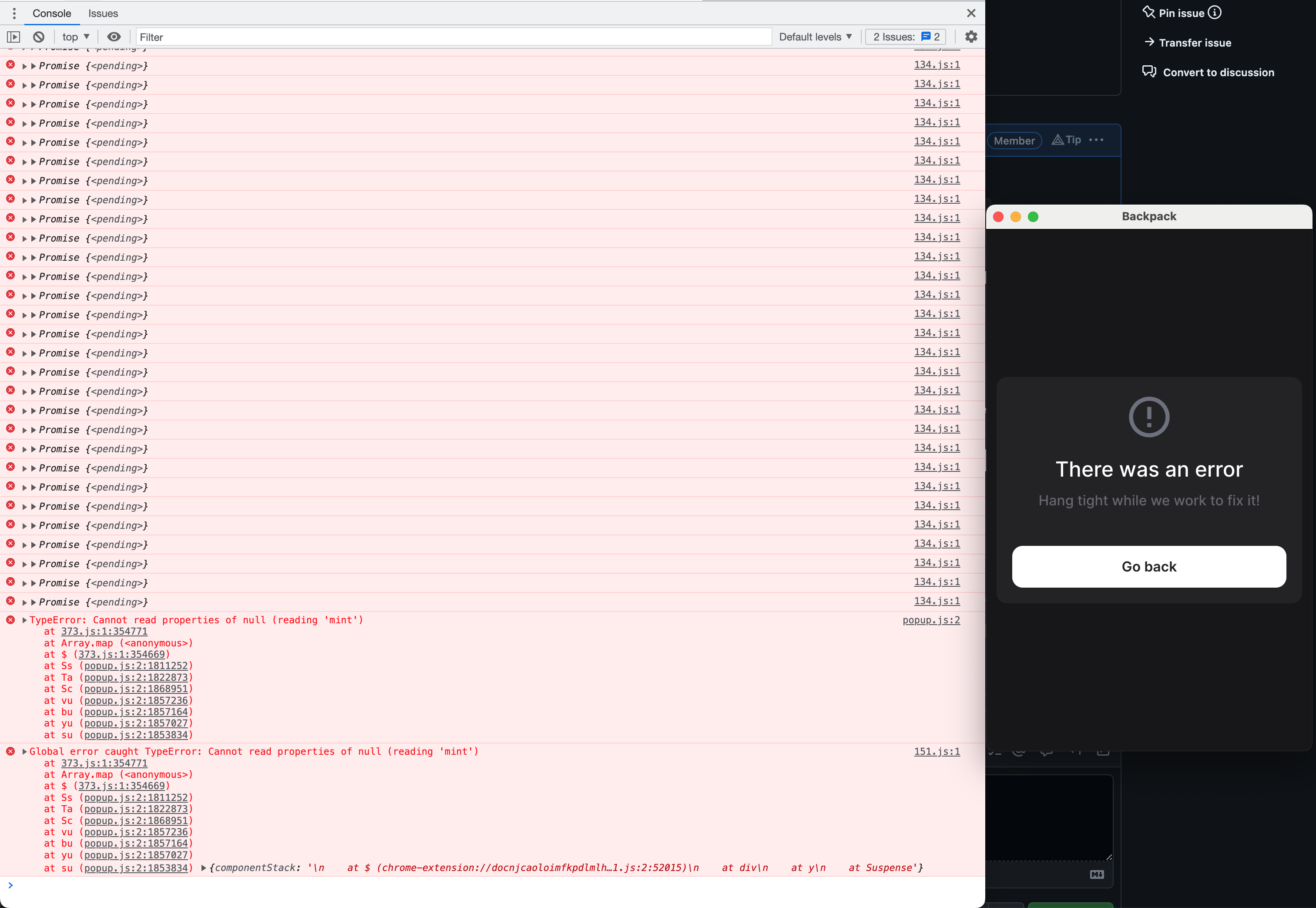The width and height of the screenshot is (1316, 908).
Task: Click the Markdown icon below the comment box
Action: pos(1097,874)
